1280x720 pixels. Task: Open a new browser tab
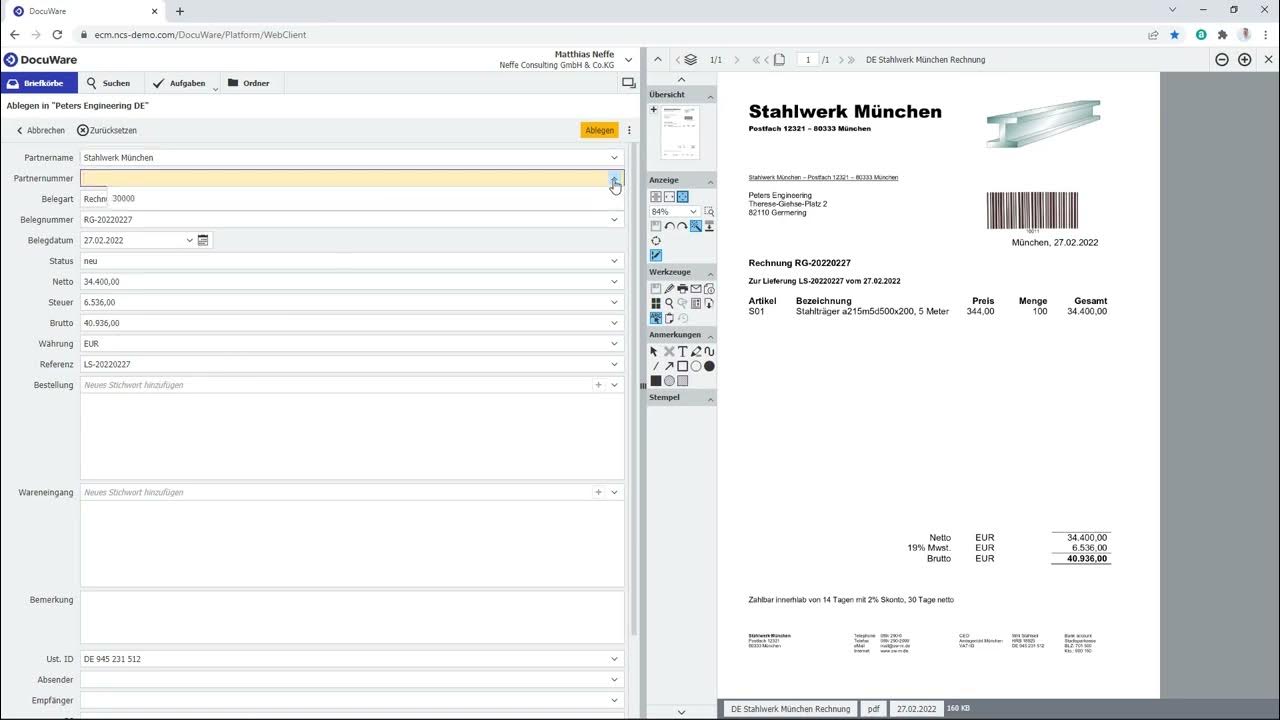(180, 11)
